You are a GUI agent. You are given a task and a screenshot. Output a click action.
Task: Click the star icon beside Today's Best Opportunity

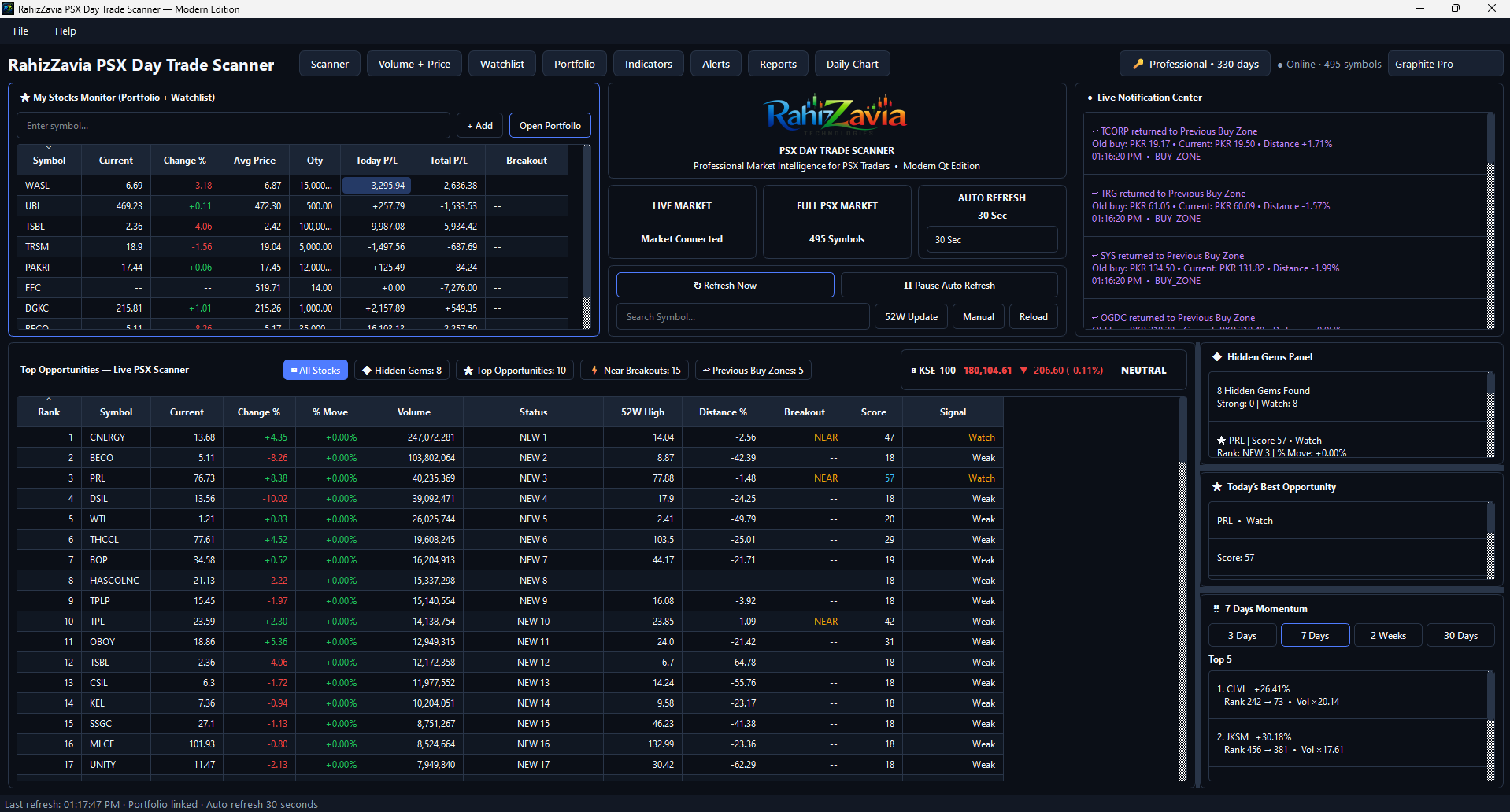click(x=1217, y=487)
